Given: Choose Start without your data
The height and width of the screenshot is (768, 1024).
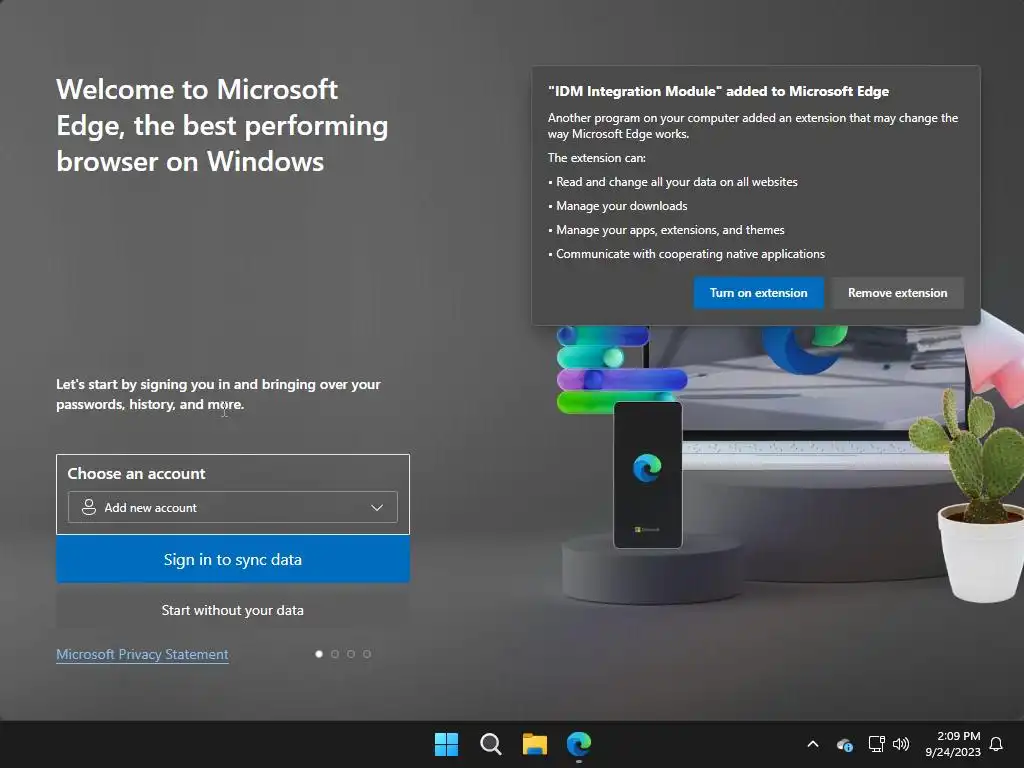Looking at the screenshot, I should 232,610.
